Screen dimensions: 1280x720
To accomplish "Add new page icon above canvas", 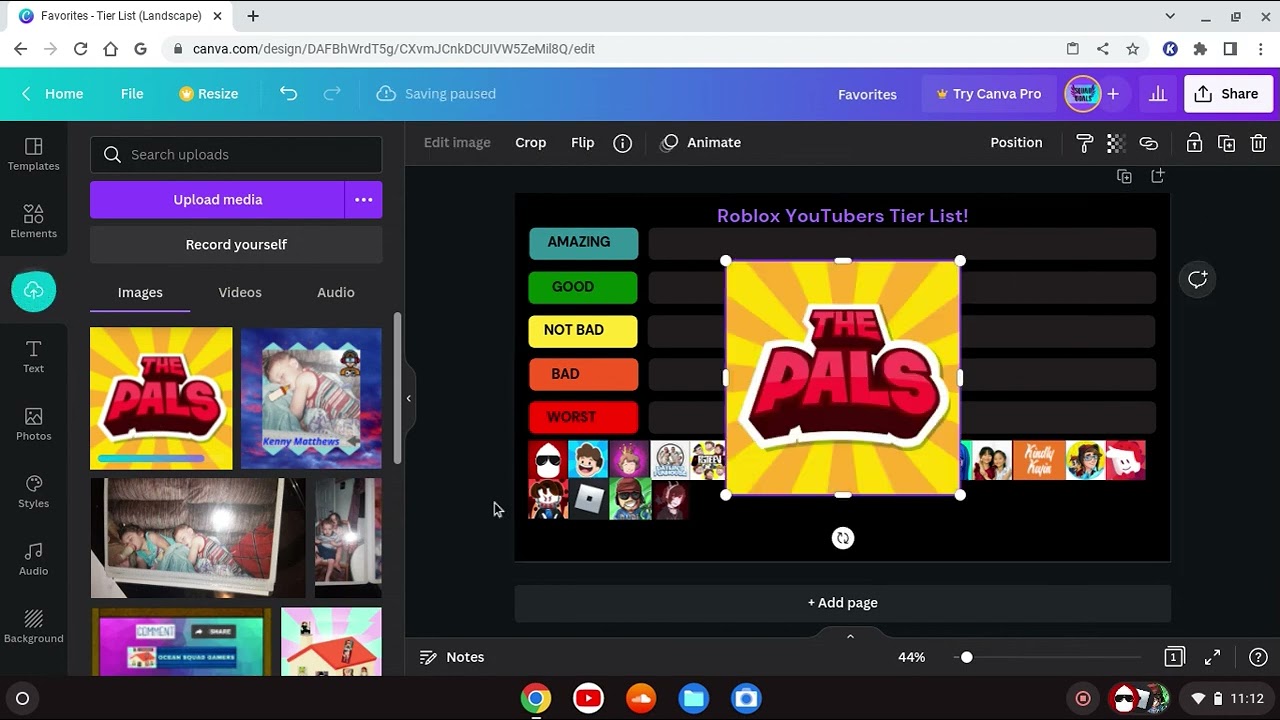I will (1158, 176).
